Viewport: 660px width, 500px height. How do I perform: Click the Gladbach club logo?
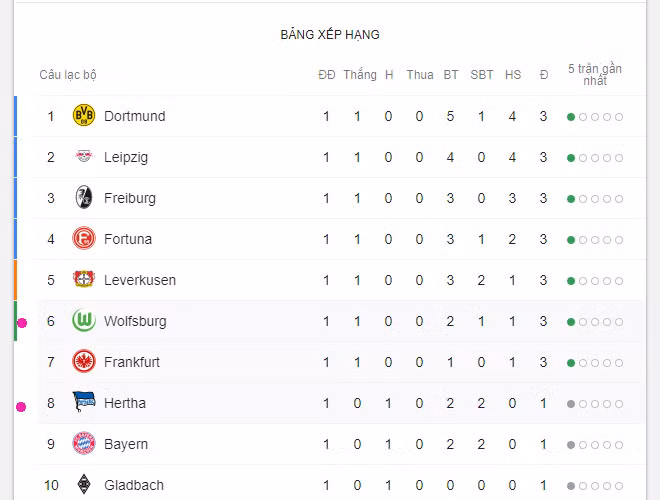83,485
